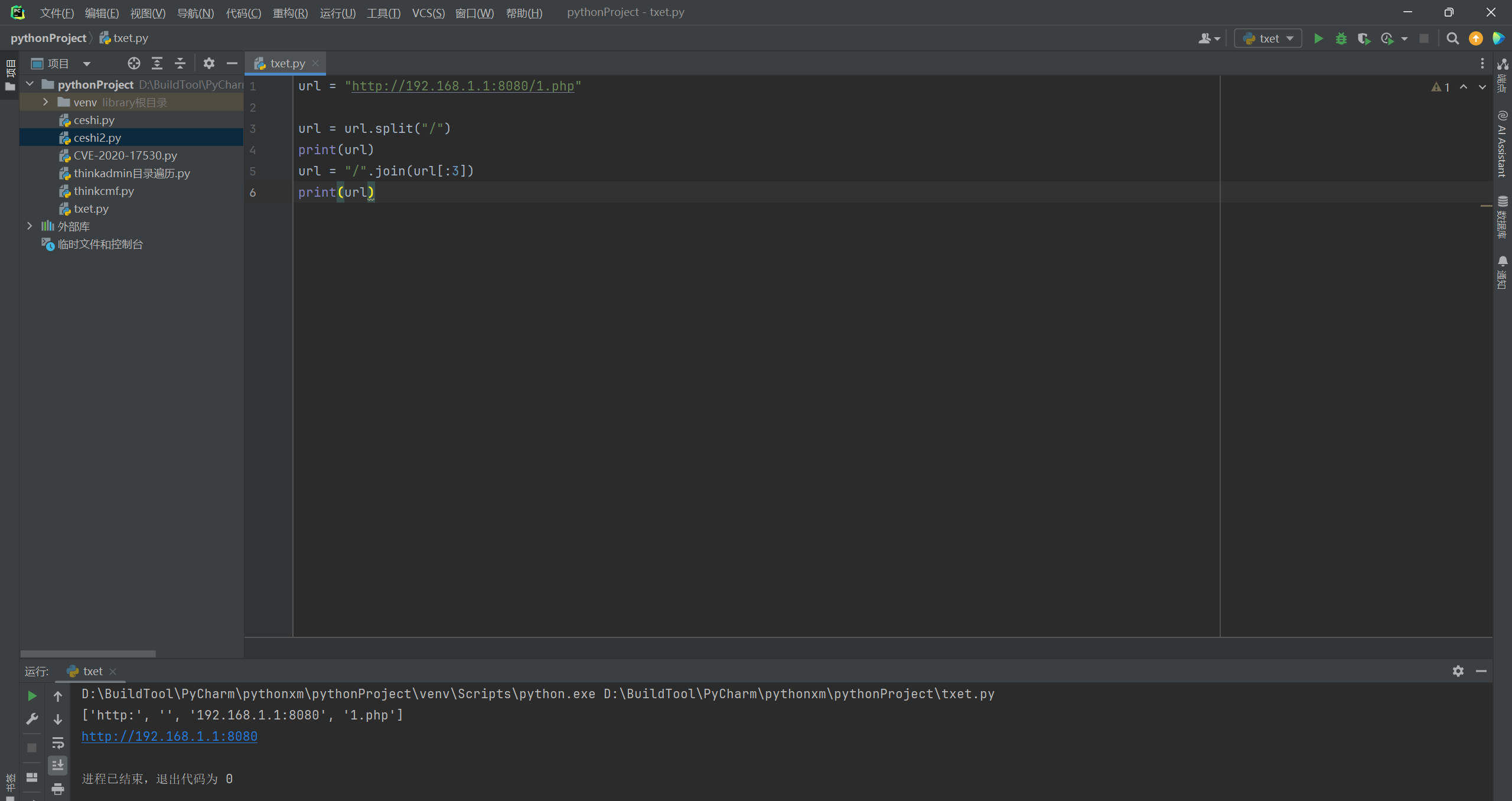The height and width of the screenshot is (801, 1512).
Task: Open Search Everywhere magnifier icon
Action: (x=1453, y=38)
